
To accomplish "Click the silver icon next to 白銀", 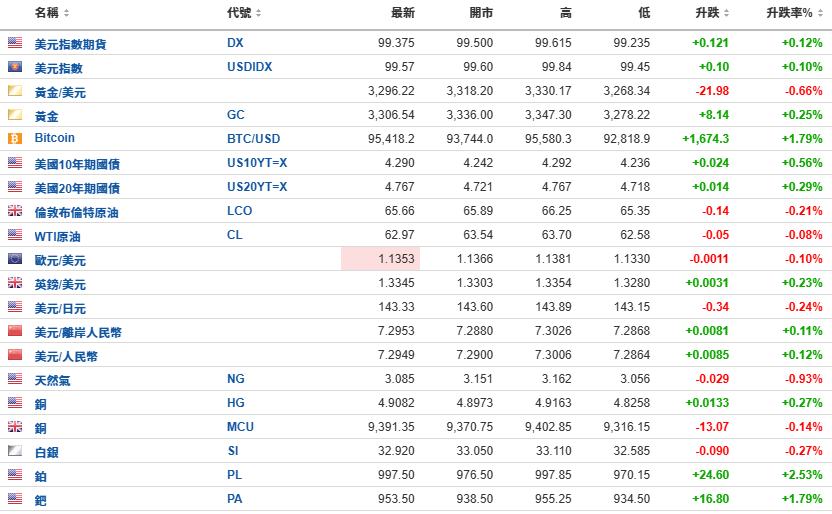I will tap(15, 451).
